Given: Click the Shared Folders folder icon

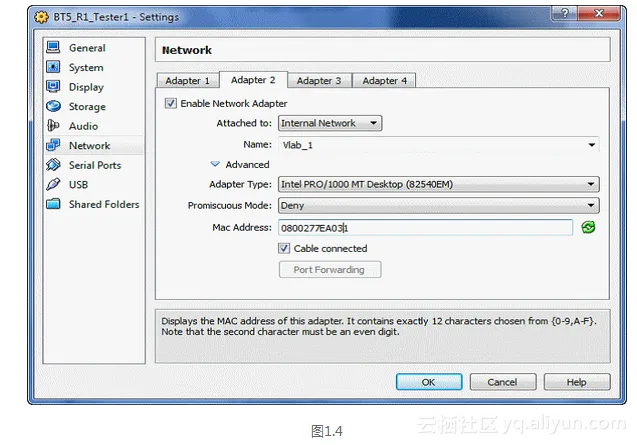Looking at the screenshot, I should 53,204.
